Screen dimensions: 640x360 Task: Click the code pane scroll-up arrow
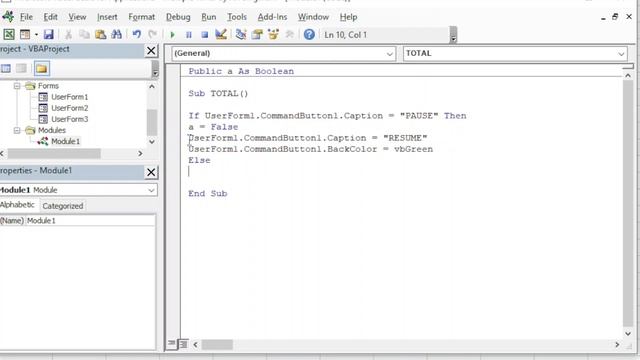click(x=628, y=76)
